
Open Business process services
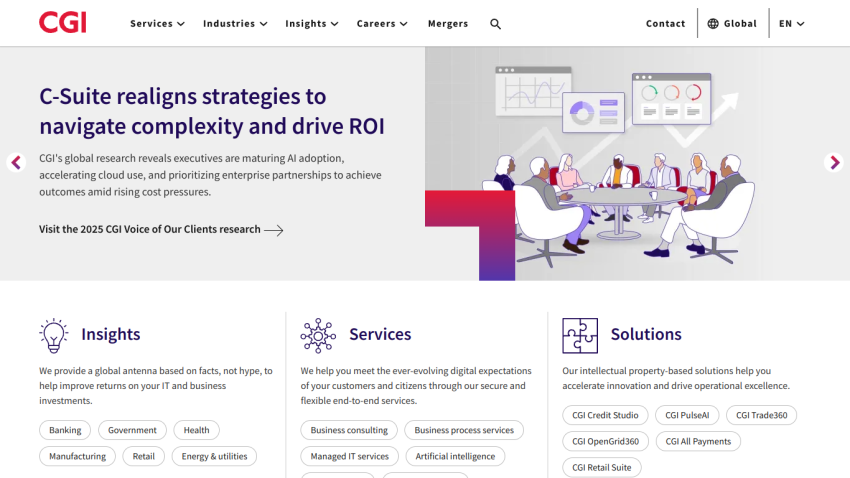tap(464, 430)
